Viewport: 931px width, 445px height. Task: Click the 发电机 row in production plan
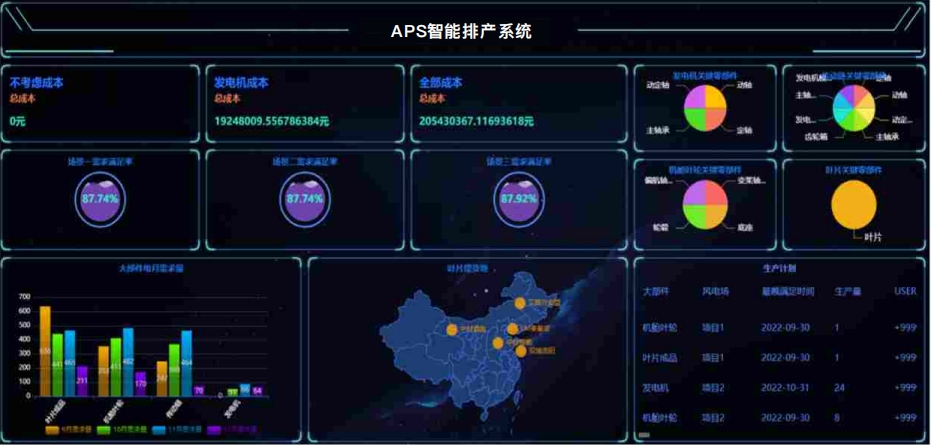(657, 387)
